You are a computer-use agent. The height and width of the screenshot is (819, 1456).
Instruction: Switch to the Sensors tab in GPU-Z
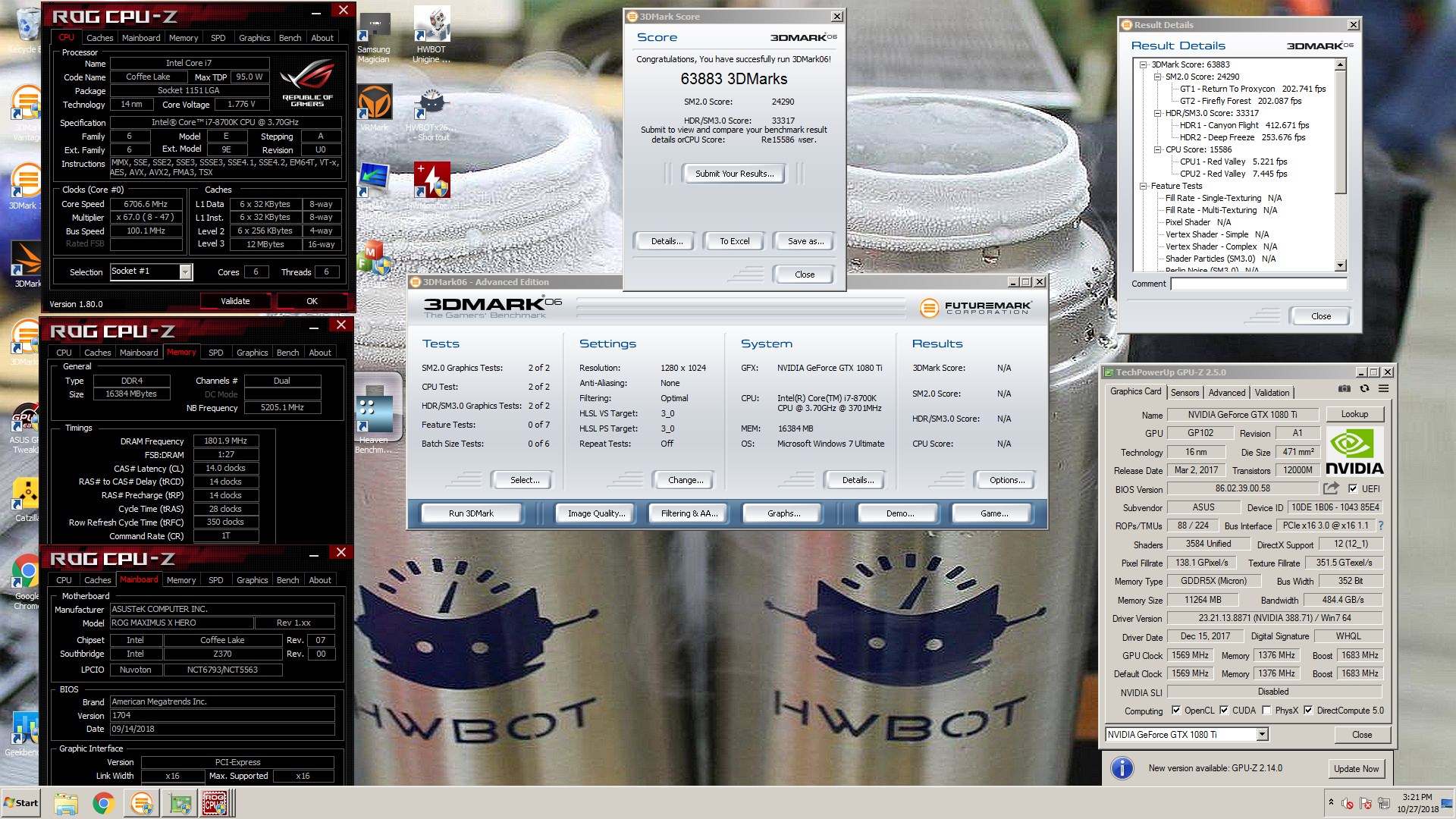click(1185, 392)
